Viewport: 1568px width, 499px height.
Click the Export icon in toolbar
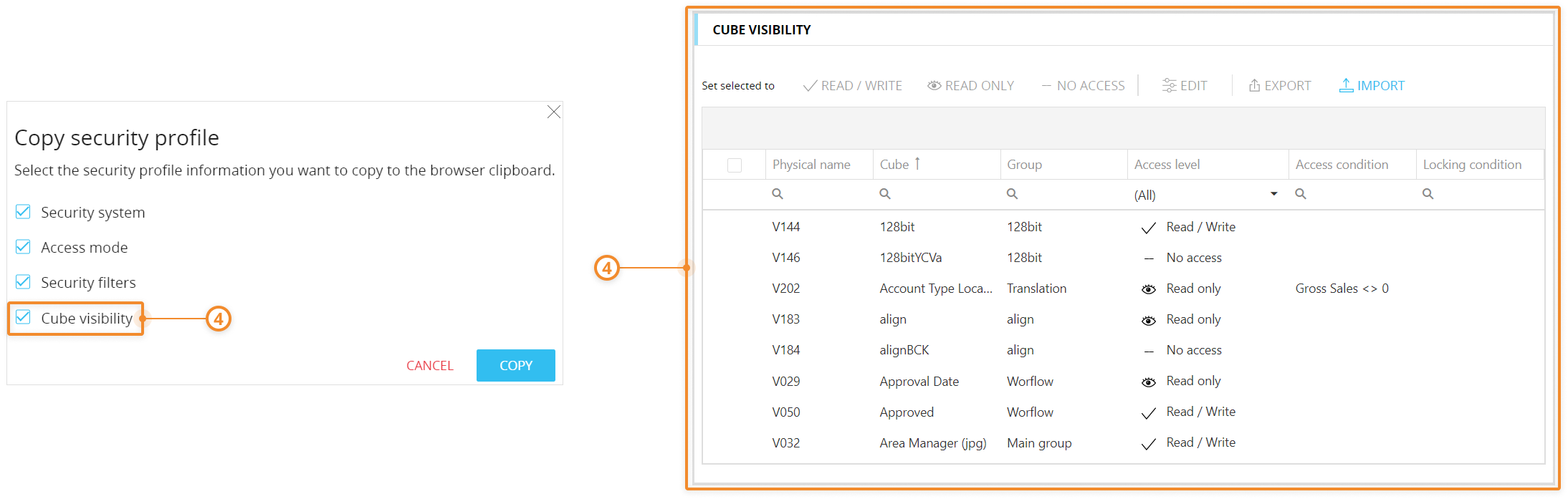(1254, 85)
